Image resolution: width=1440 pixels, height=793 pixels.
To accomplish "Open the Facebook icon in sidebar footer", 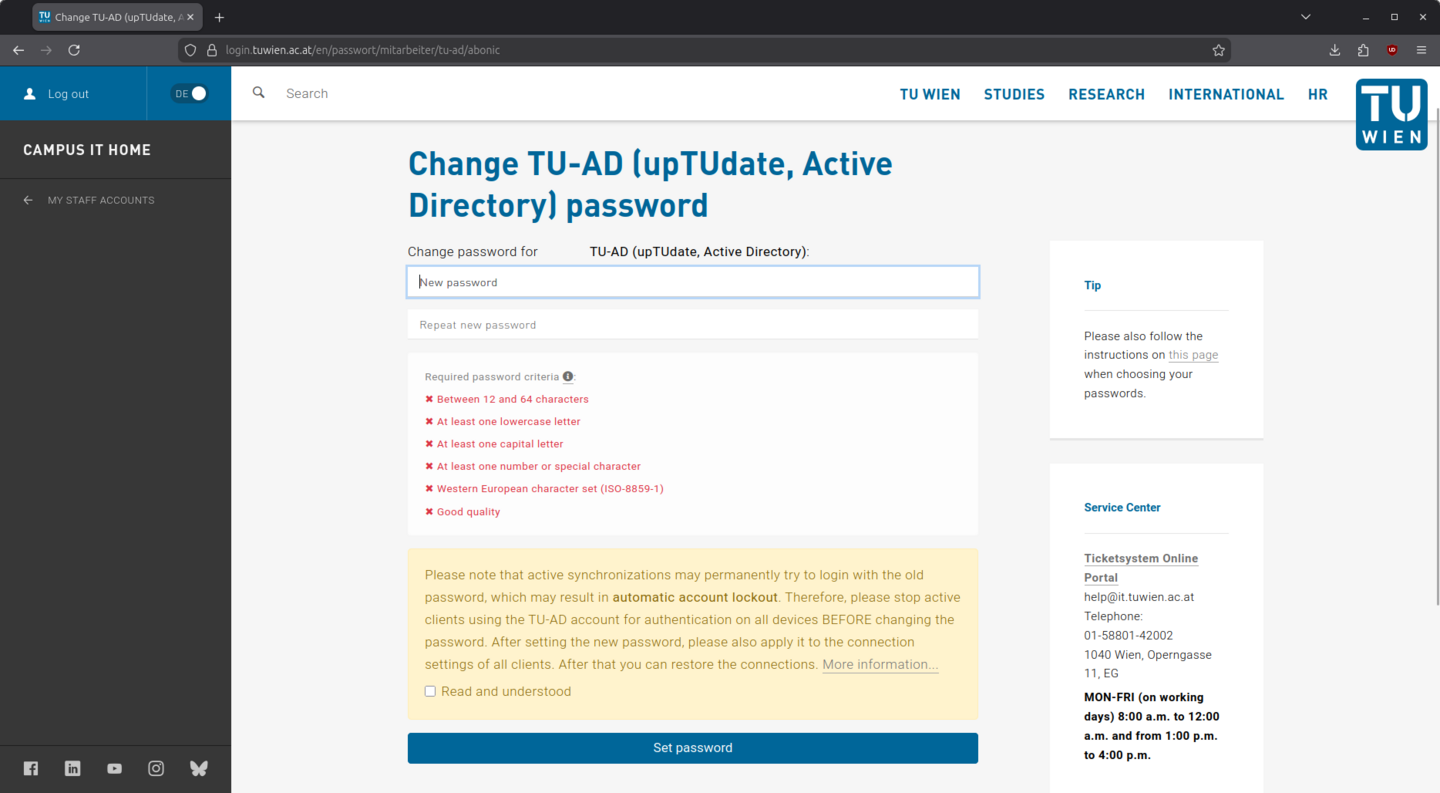I will (x=31, y=768).
